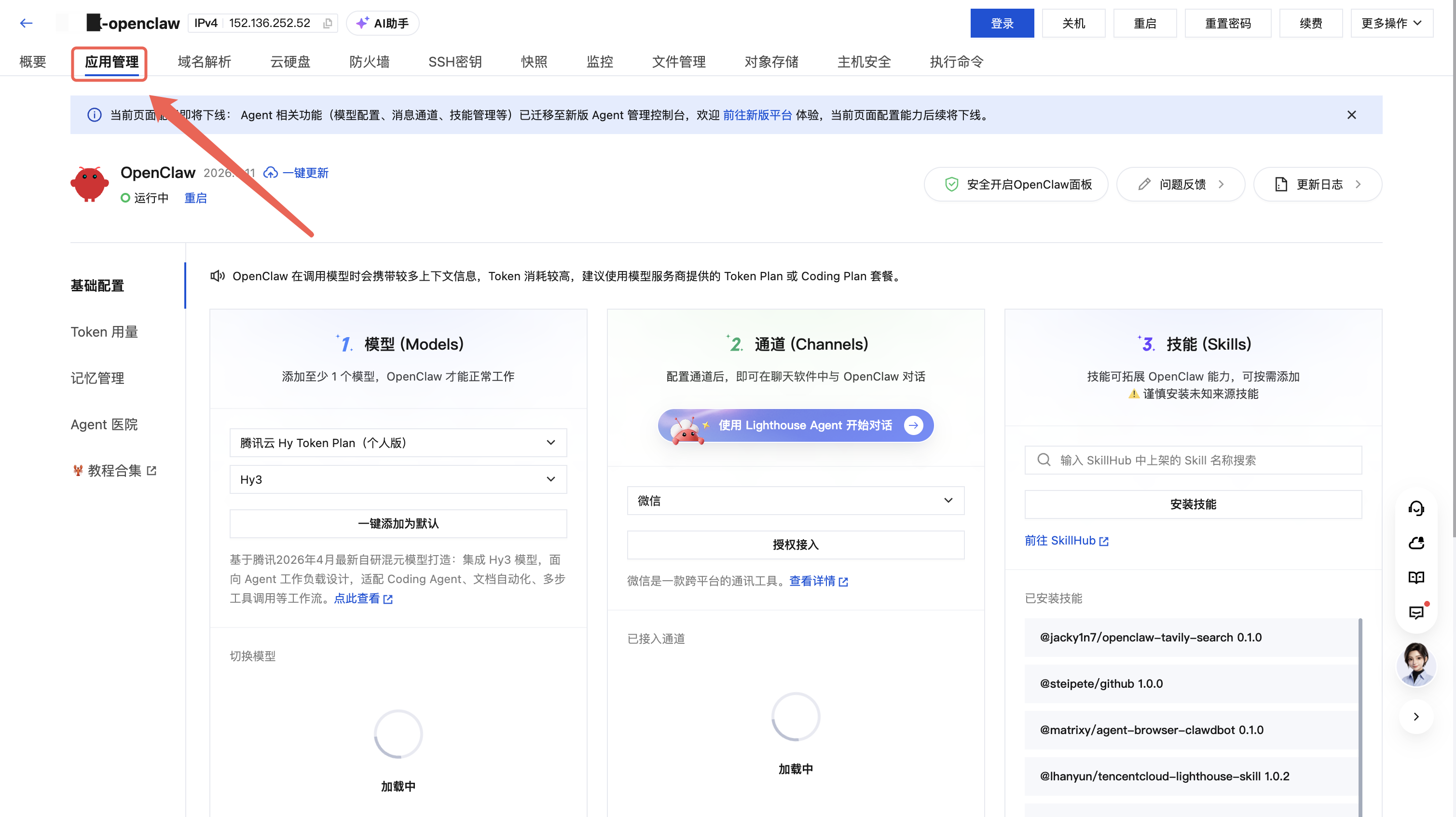1456x817 pixels.
Task: Click the arrow on the Lighthouse Agent banner
Action: pos(913,425)
